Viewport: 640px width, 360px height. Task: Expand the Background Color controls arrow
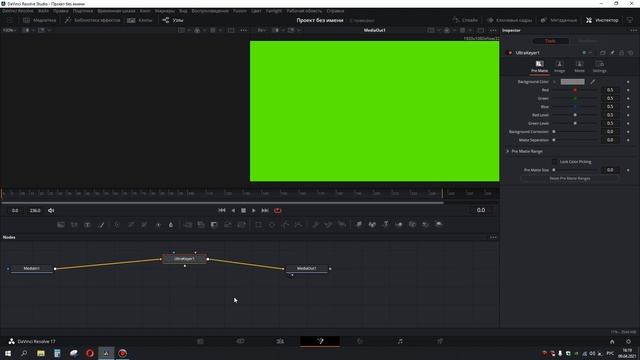click(554, 82)
